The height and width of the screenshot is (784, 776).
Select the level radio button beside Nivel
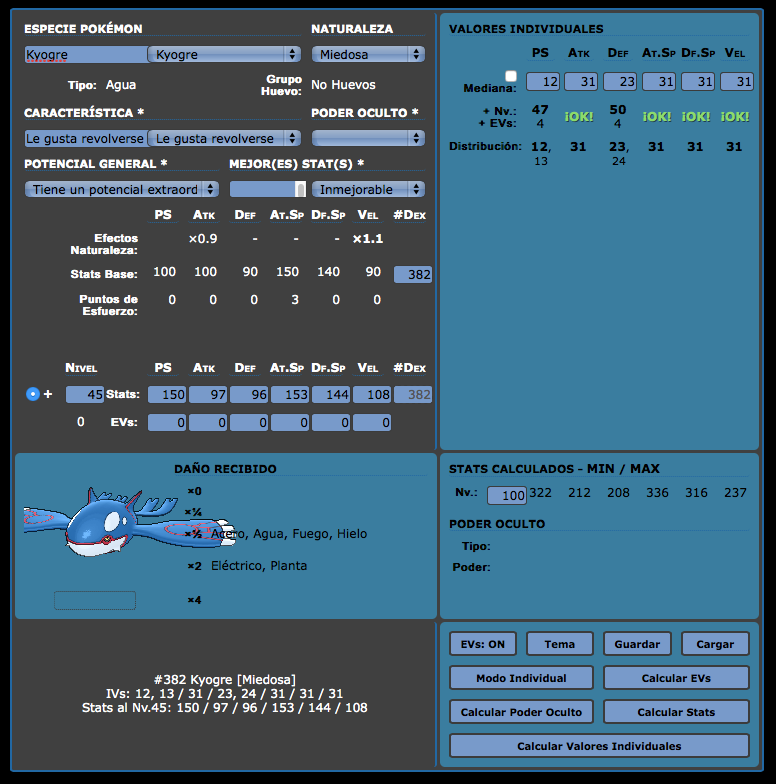[32, 394]
